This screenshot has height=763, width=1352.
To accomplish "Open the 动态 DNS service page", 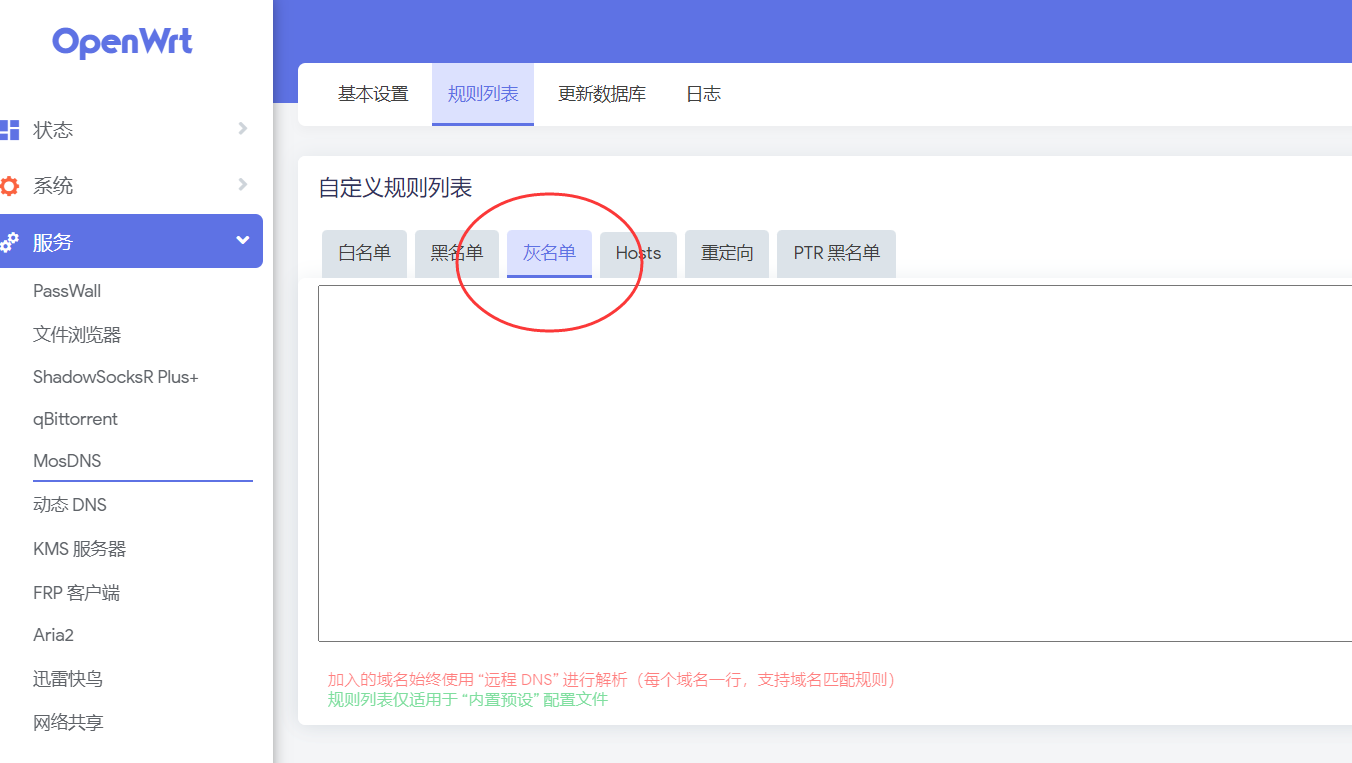I will (70, 504).
